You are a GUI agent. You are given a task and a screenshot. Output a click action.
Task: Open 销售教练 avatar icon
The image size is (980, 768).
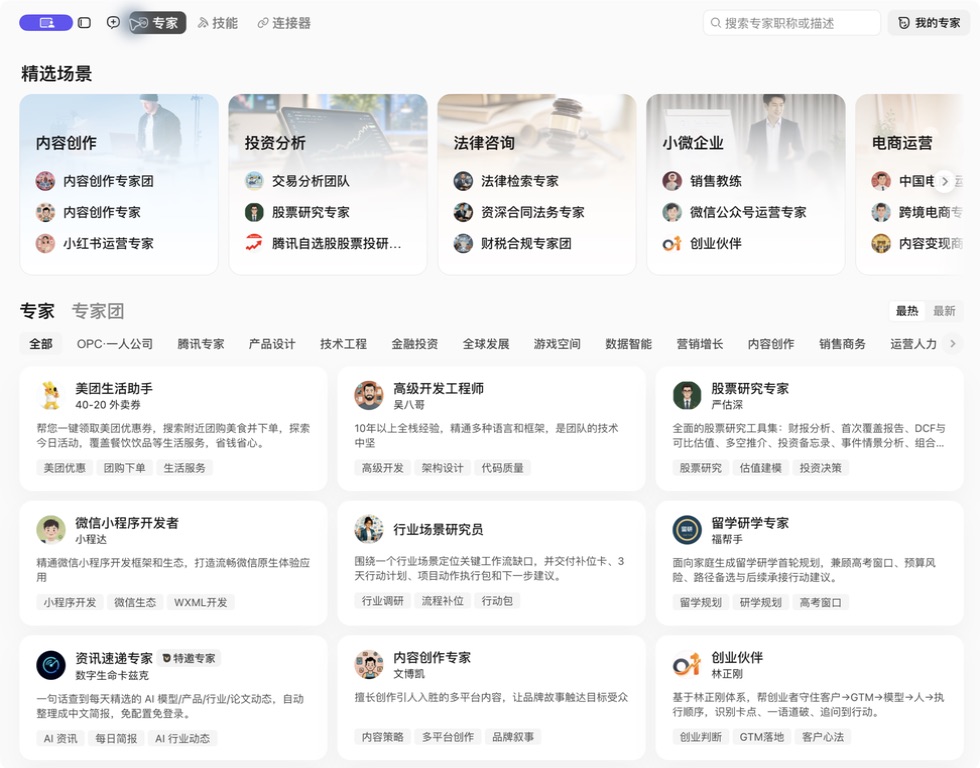coord(672,181)
